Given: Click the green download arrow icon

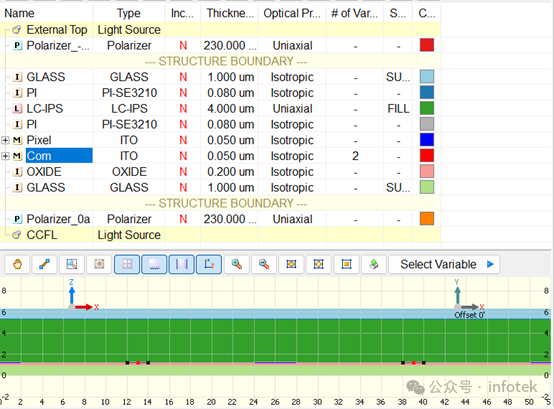Looking at the screenshot, I should 374,264.
